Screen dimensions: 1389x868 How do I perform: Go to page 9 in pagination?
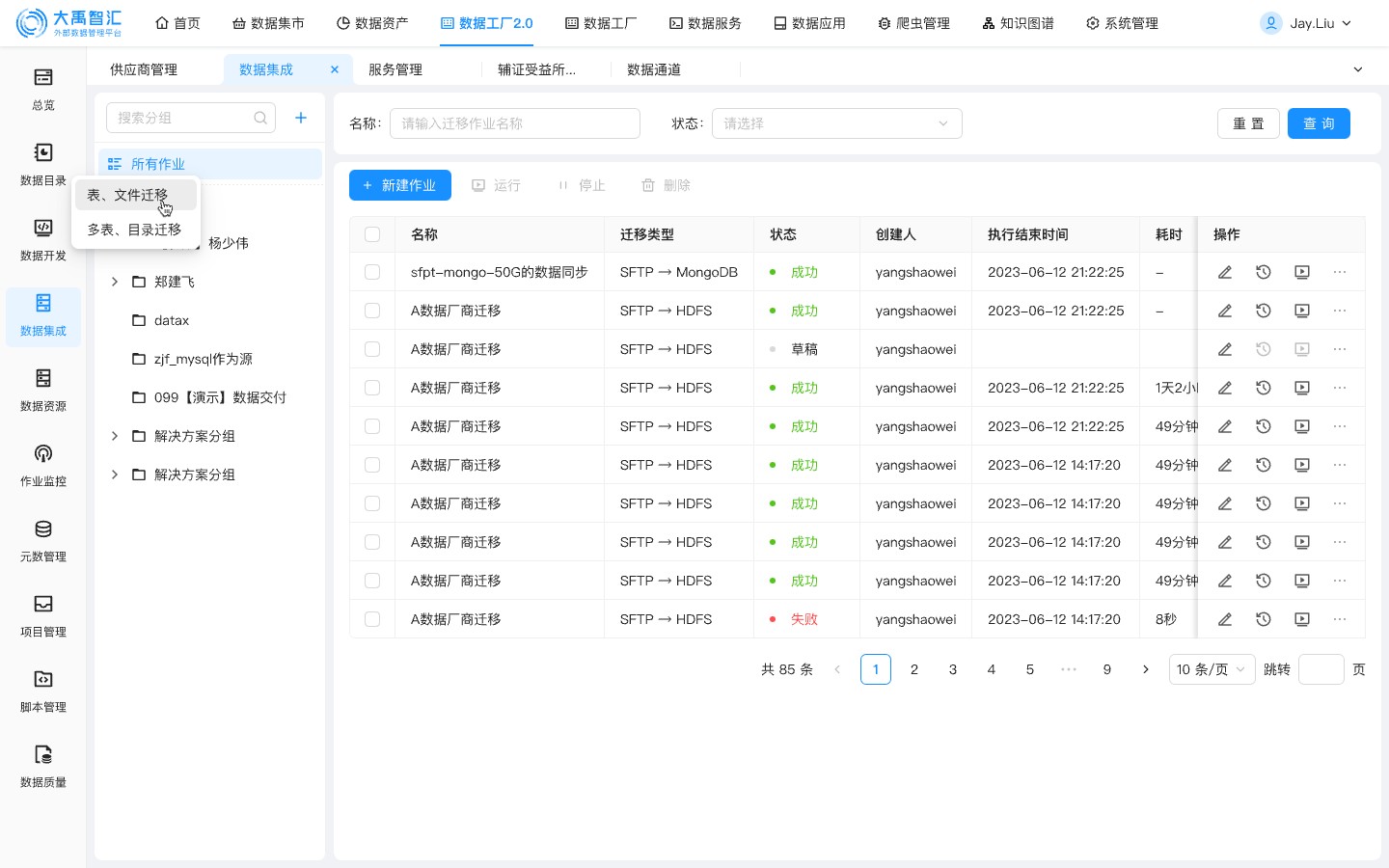tap(1107, 669)
